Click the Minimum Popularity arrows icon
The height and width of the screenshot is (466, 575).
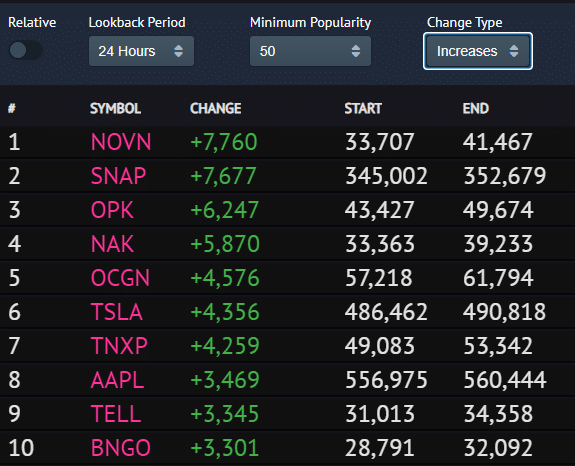point(356,51)
